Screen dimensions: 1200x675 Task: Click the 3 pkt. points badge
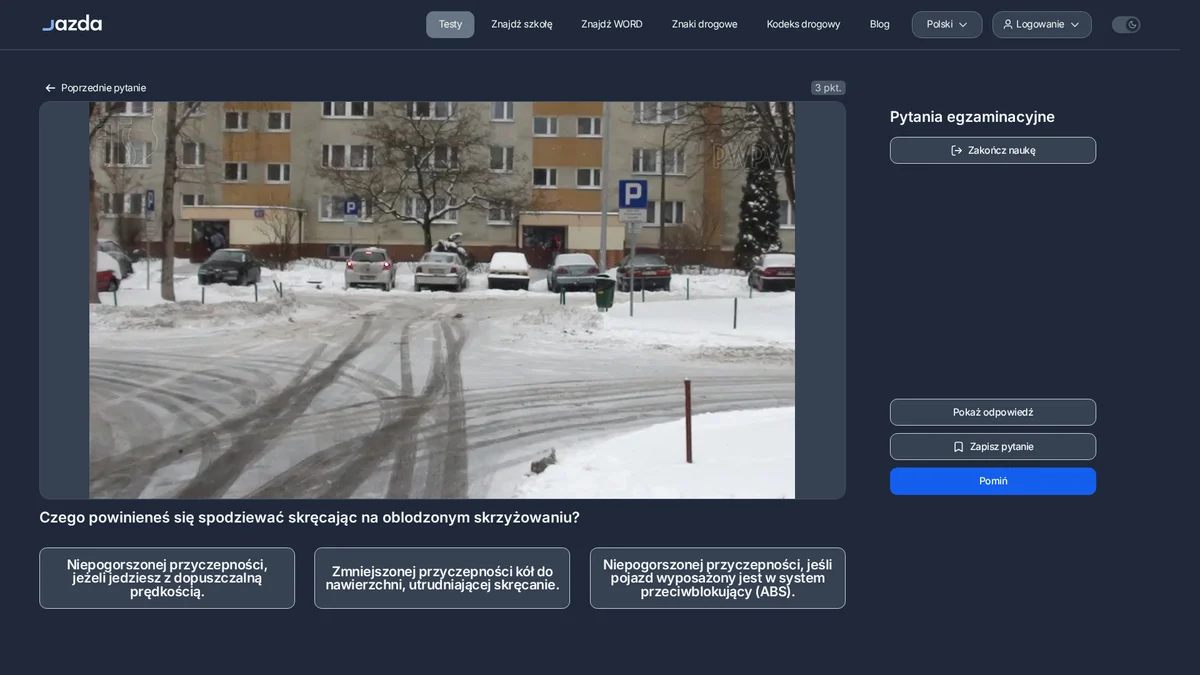(828, 88)
